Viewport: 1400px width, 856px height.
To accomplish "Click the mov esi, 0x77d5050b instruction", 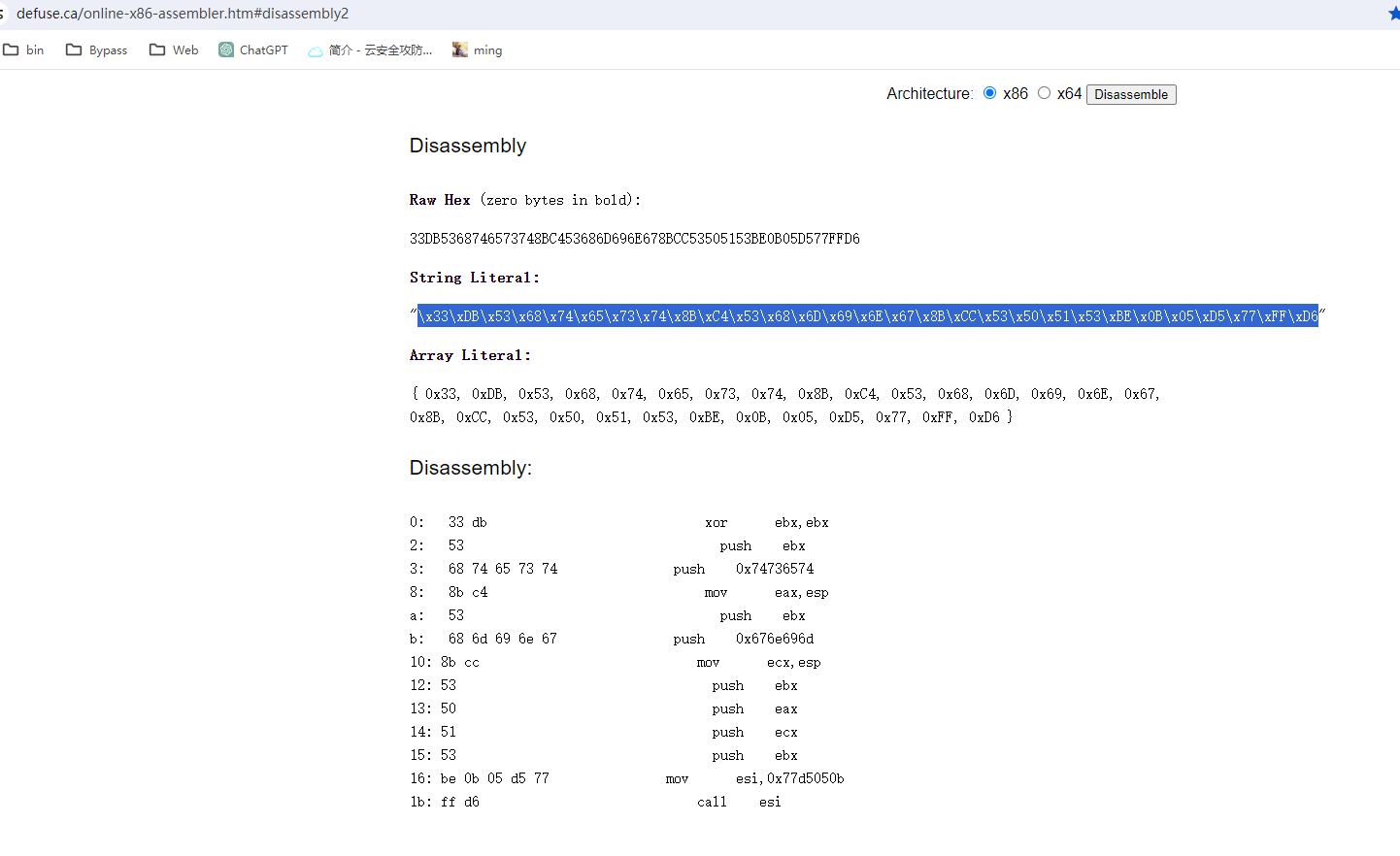I will point(754,779).
